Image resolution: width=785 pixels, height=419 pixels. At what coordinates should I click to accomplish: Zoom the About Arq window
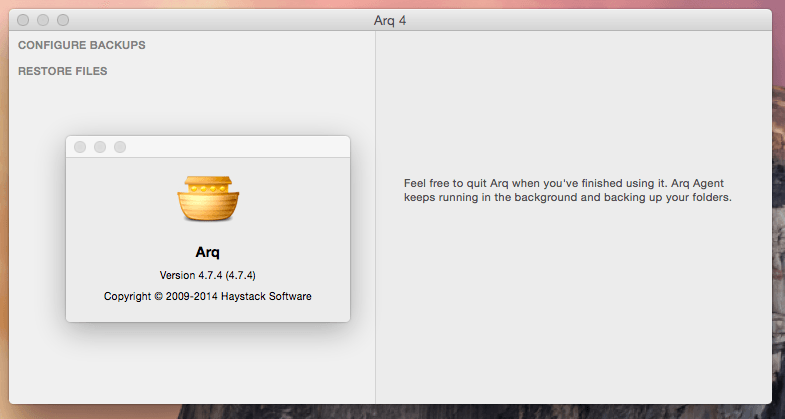120,147
